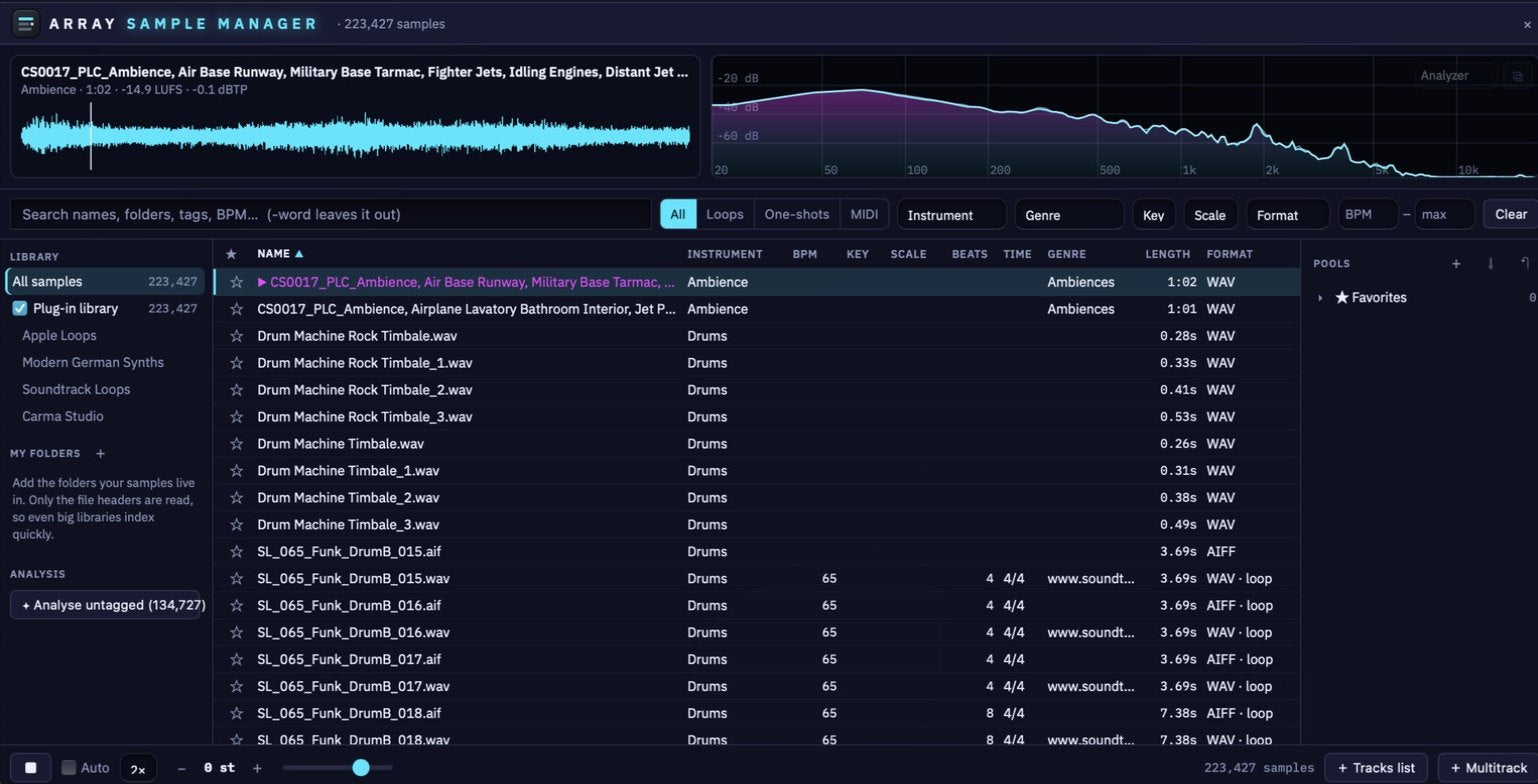The width and height of the screenshot is (1538, 784).
Task: Select All samples in the library
Action: coord(105,282)
